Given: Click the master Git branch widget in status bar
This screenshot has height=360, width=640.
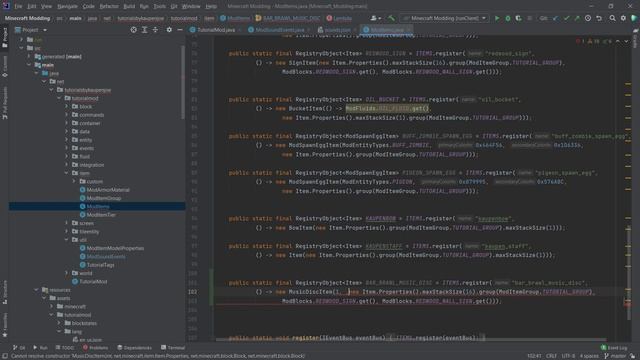Looking at the screenshot, I should point(616,356).
